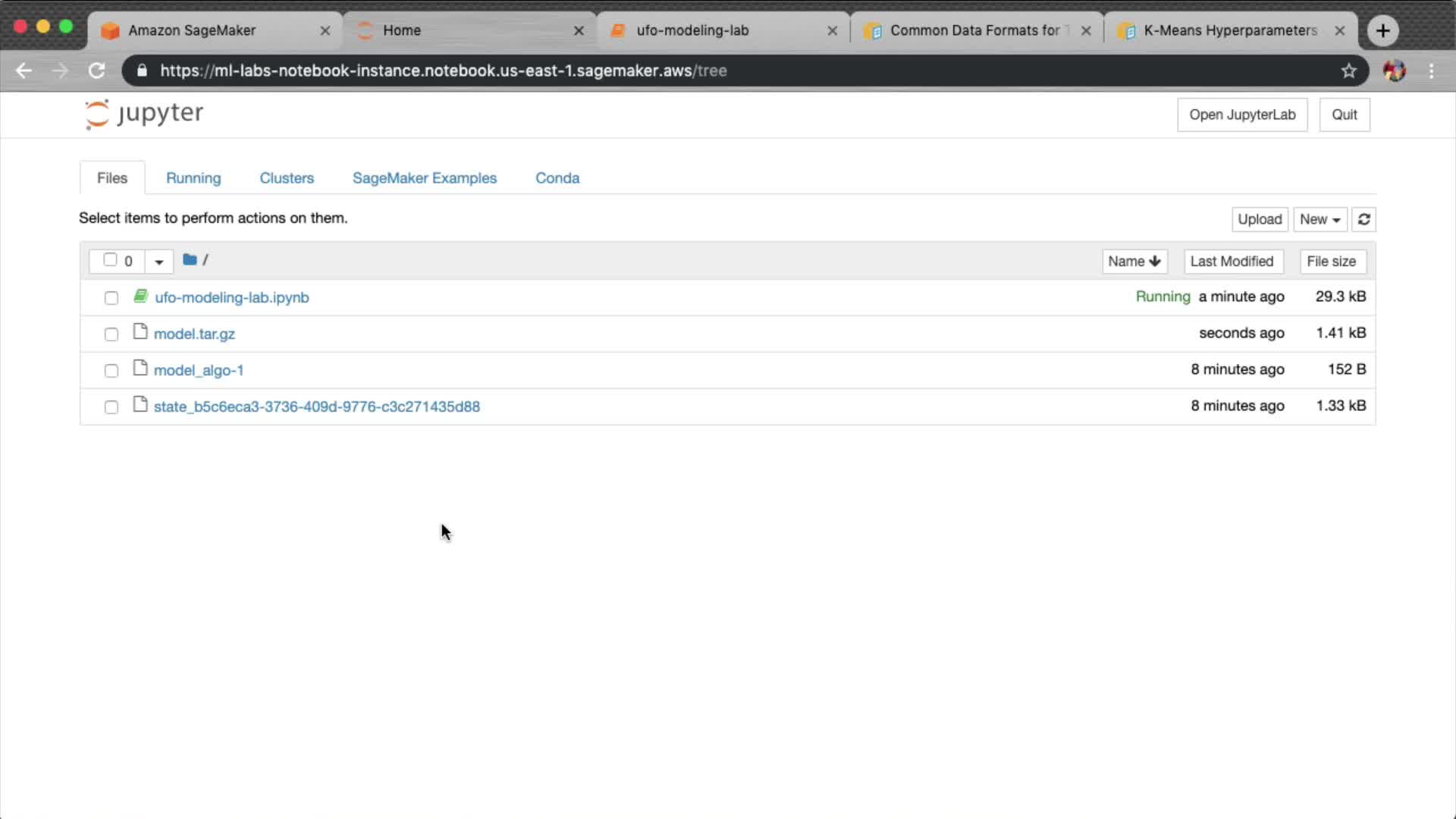Viewport: 1456px width, 819px height.
Task: Open the SageMaker Examples tab
Action: coord(424,177)
